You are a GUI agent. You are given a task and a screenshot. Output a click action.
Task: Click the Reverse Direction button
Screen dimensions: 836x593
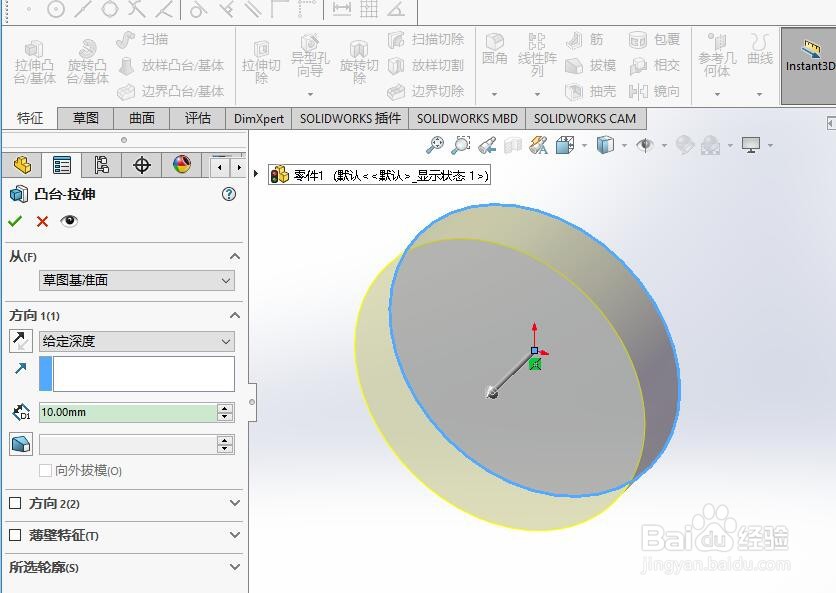[x=20, y=341]
